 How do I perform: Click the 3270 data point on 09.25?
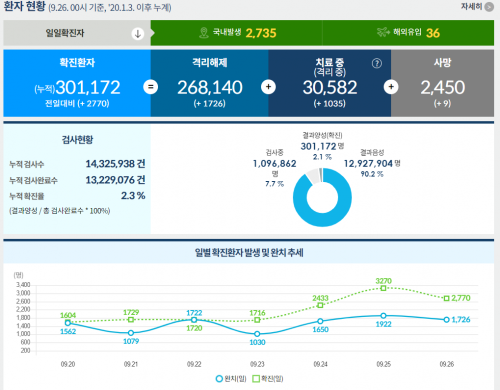(383, 288)
